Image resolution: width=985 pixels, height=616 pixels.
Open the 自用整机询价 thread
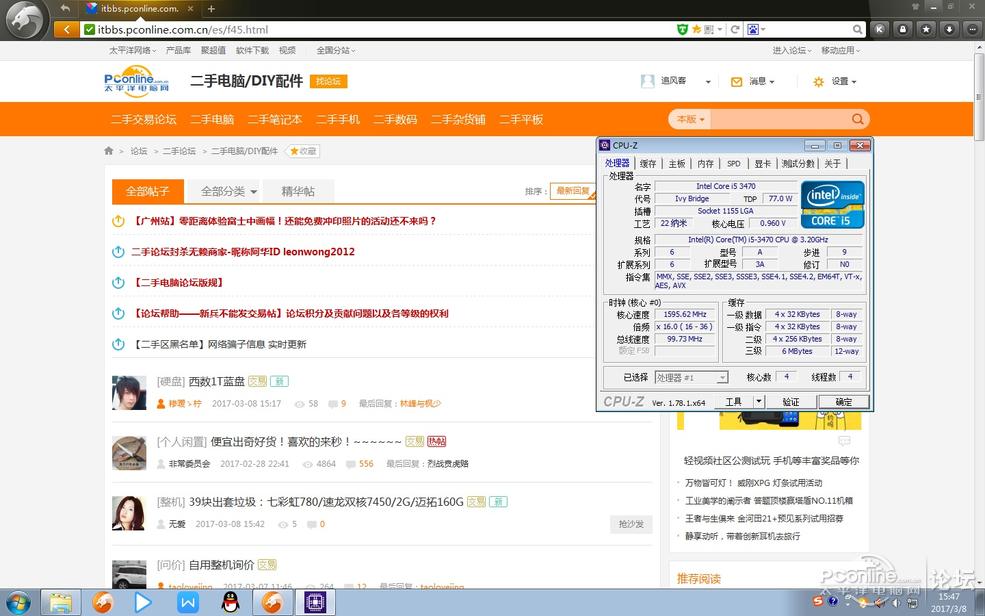222,565
